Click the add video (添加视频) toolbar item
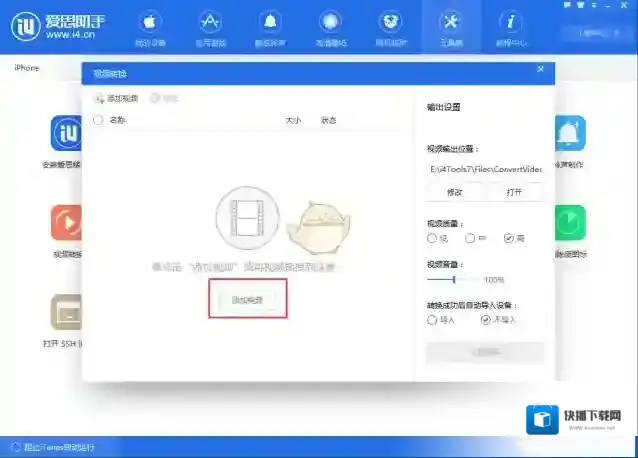The width and height of the screenshot is (638, 458). [x=116, y=98]
